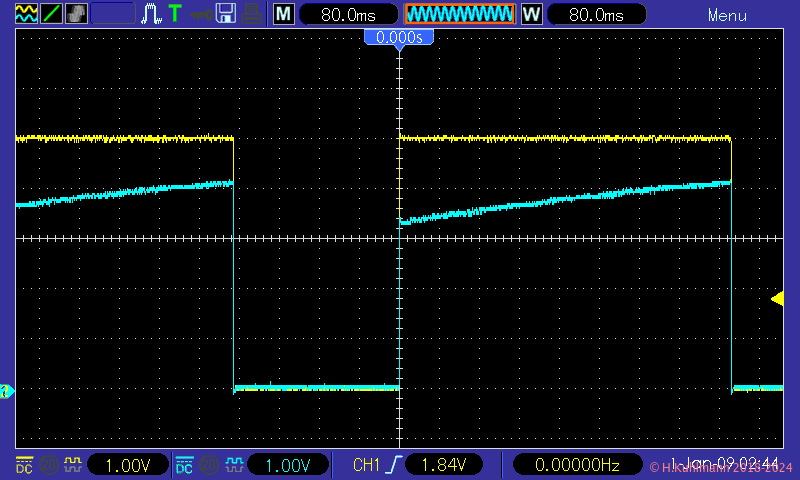Click the 0.00000Hz frequency counter readout

577,465
